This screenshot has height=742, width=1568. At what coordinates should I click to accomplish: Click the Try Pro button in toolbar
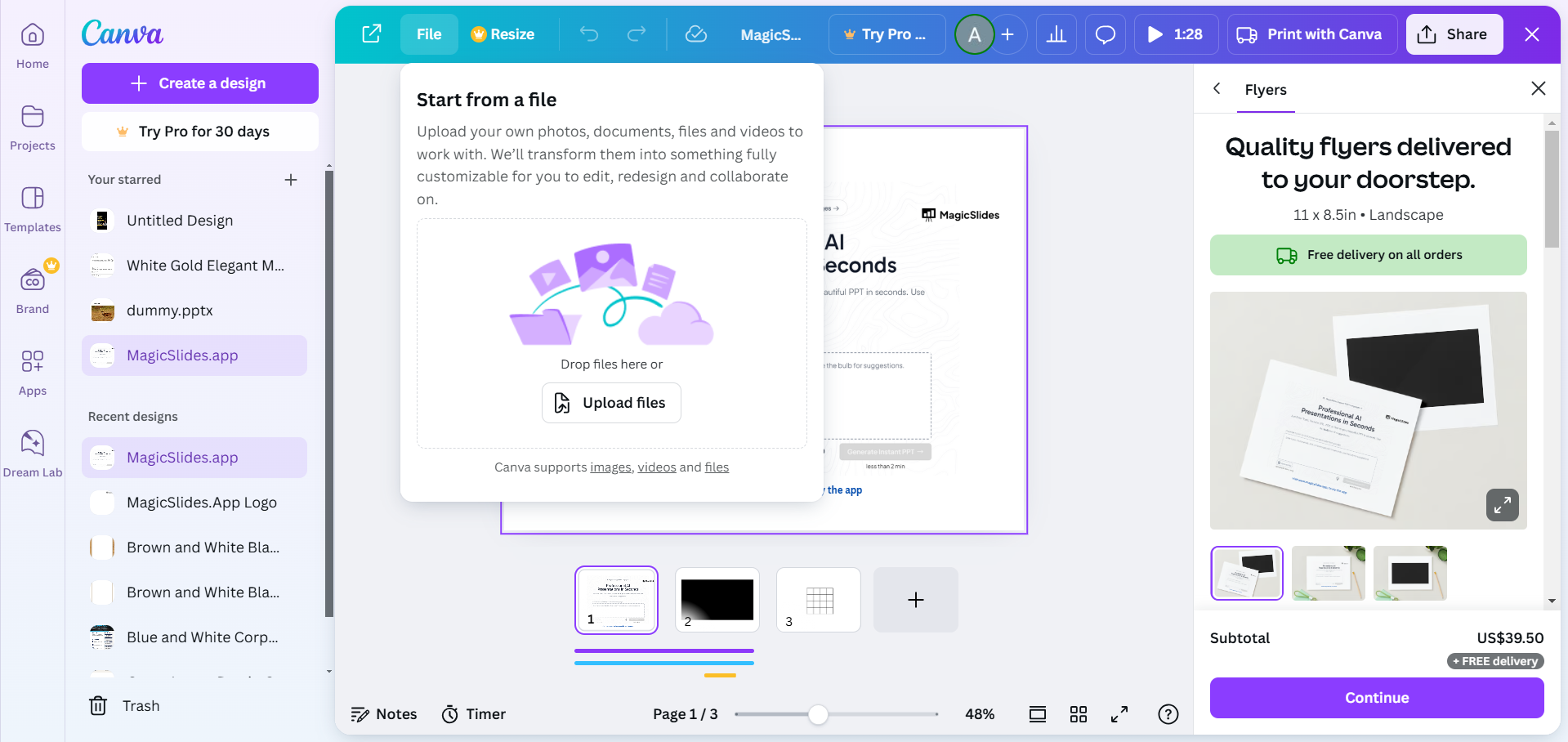click(887, 34)
